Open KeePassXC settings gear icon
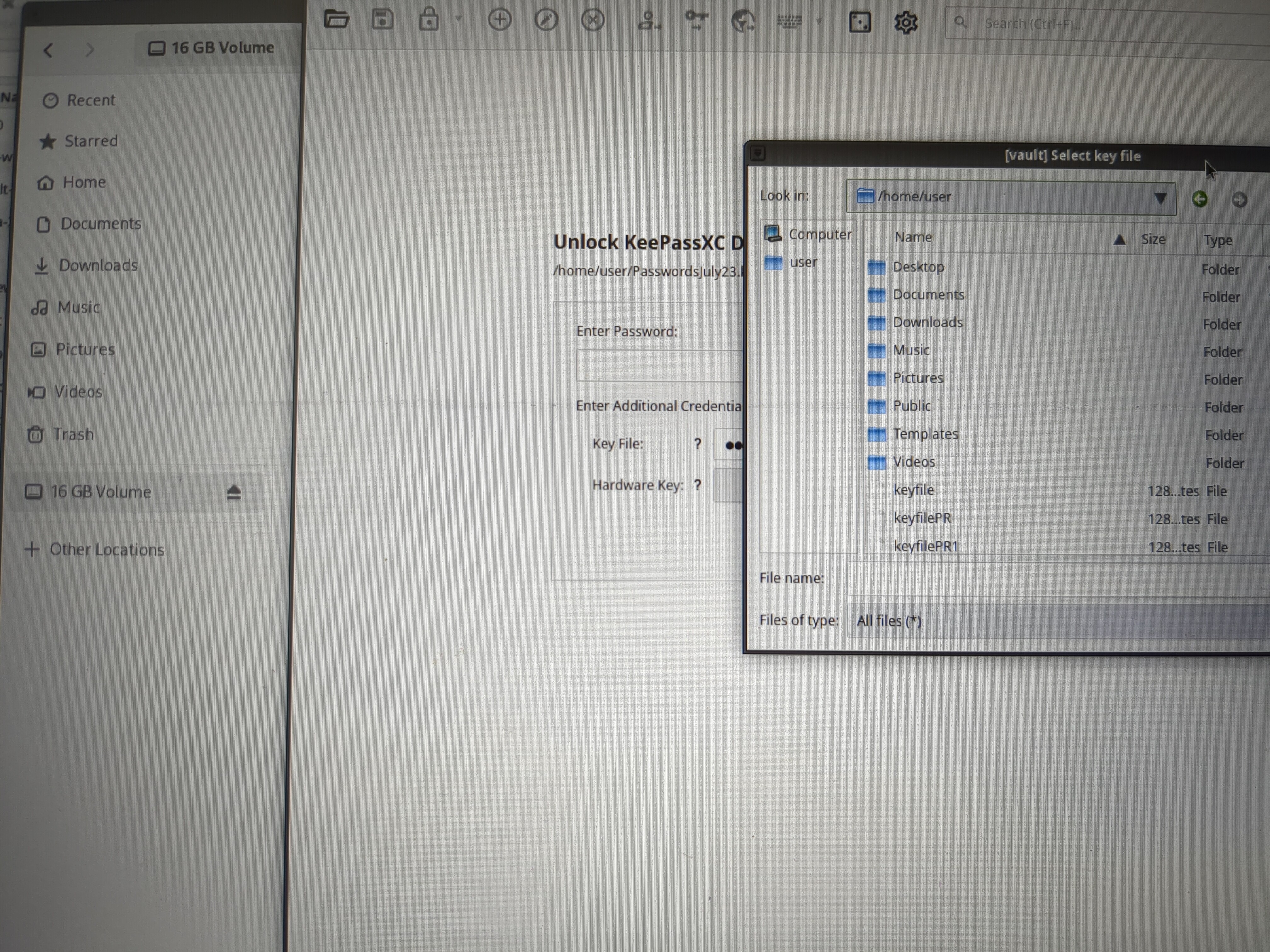 click(x=906, y=23)
